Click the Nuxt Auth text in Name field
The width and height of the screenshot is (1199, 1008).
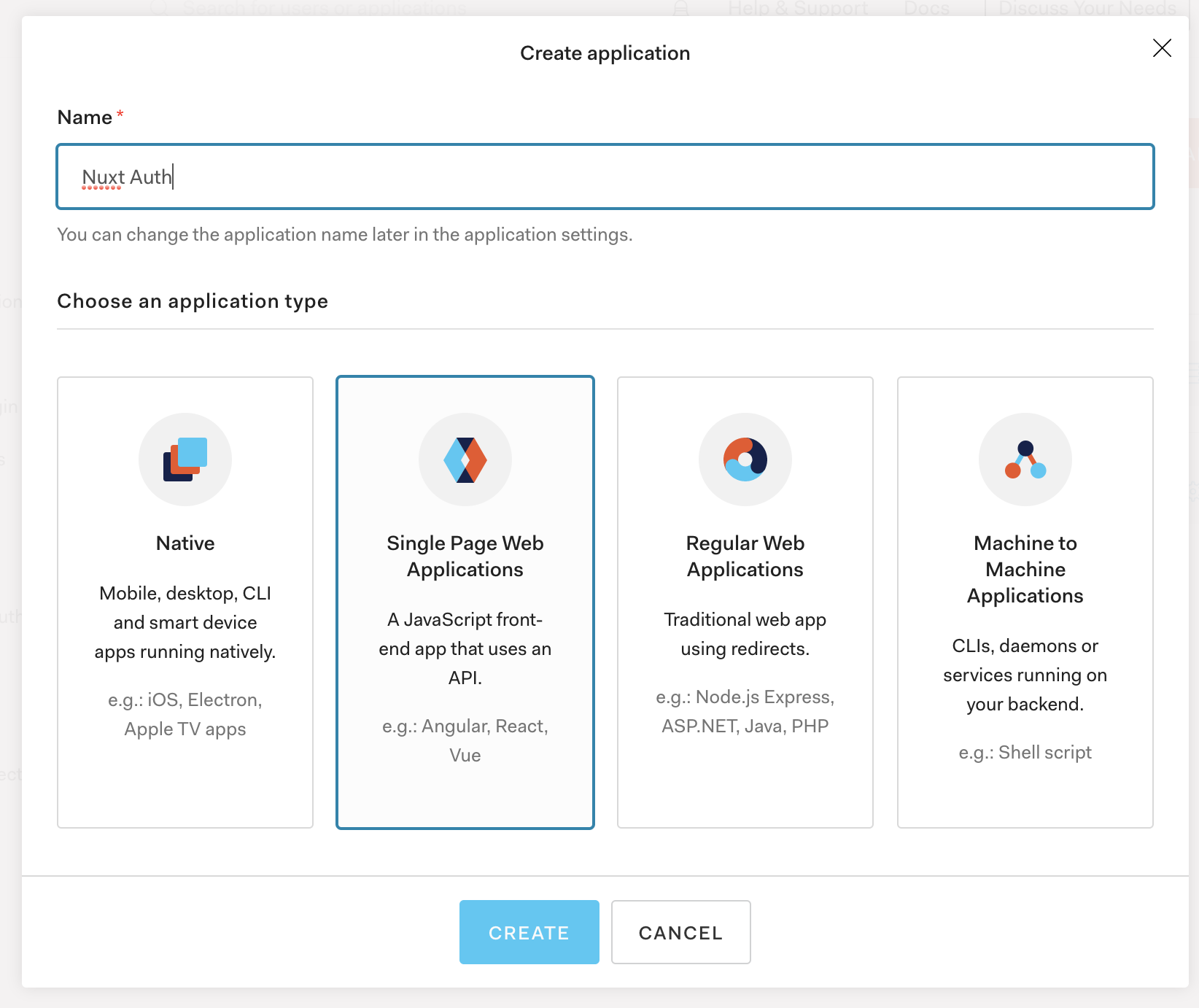[125, 177]
